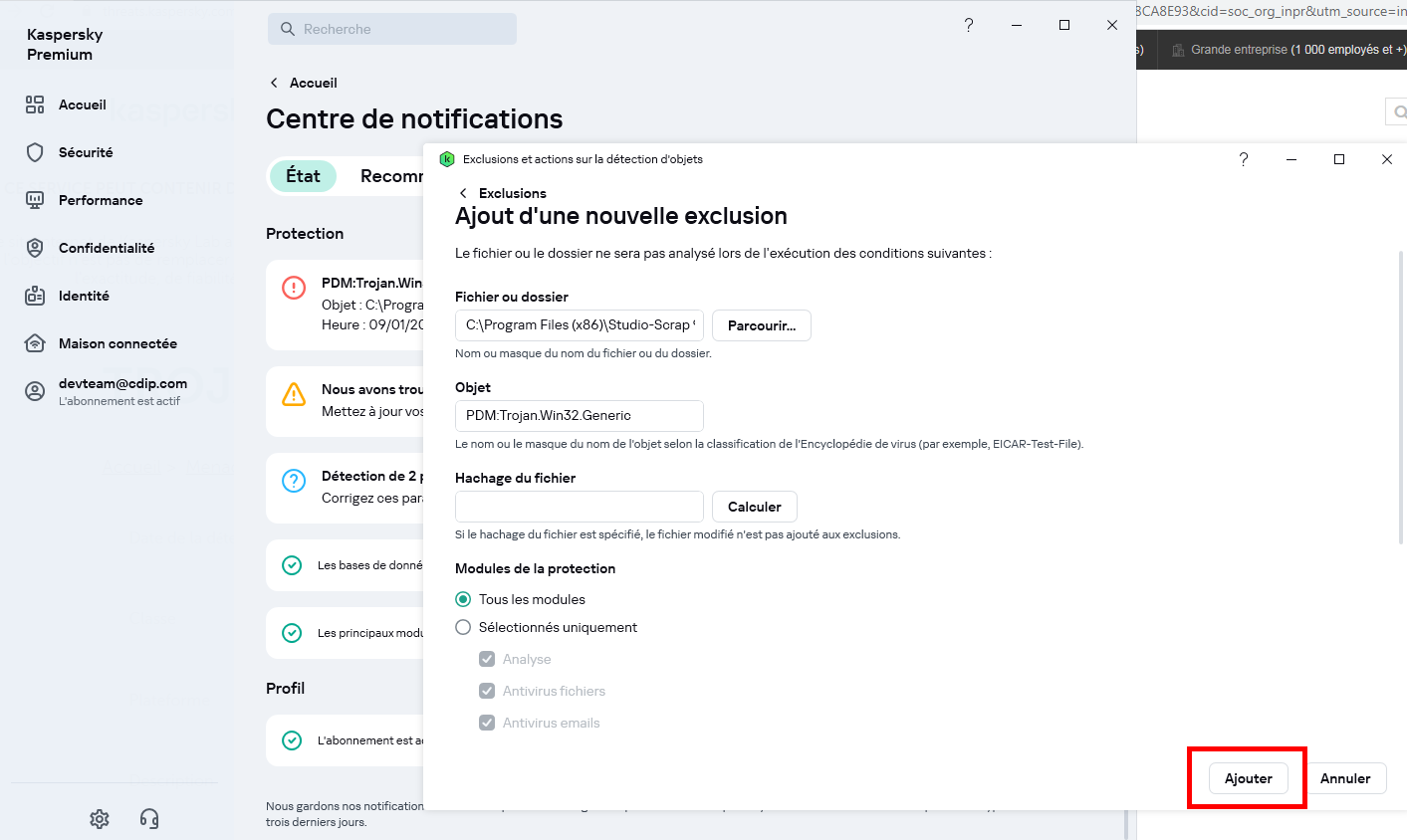1407x840 pixels.
Task: Click the Centre de notifications heading
Action: 414,119
